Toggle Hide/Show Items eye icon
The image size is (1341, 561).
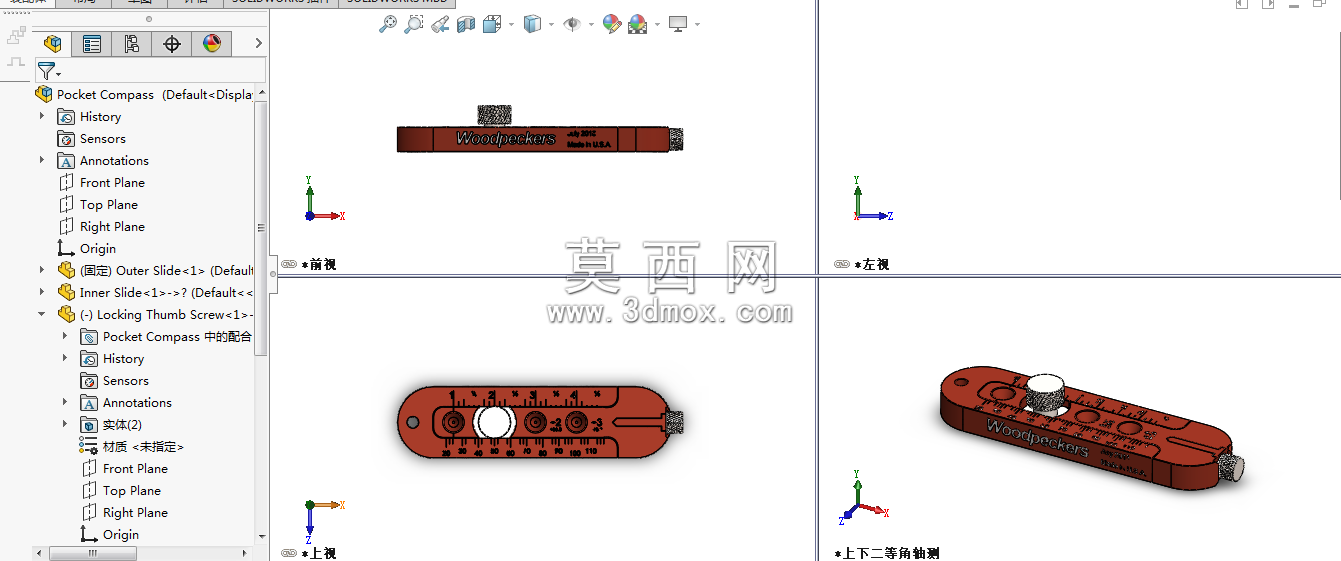tap(572, 24)
